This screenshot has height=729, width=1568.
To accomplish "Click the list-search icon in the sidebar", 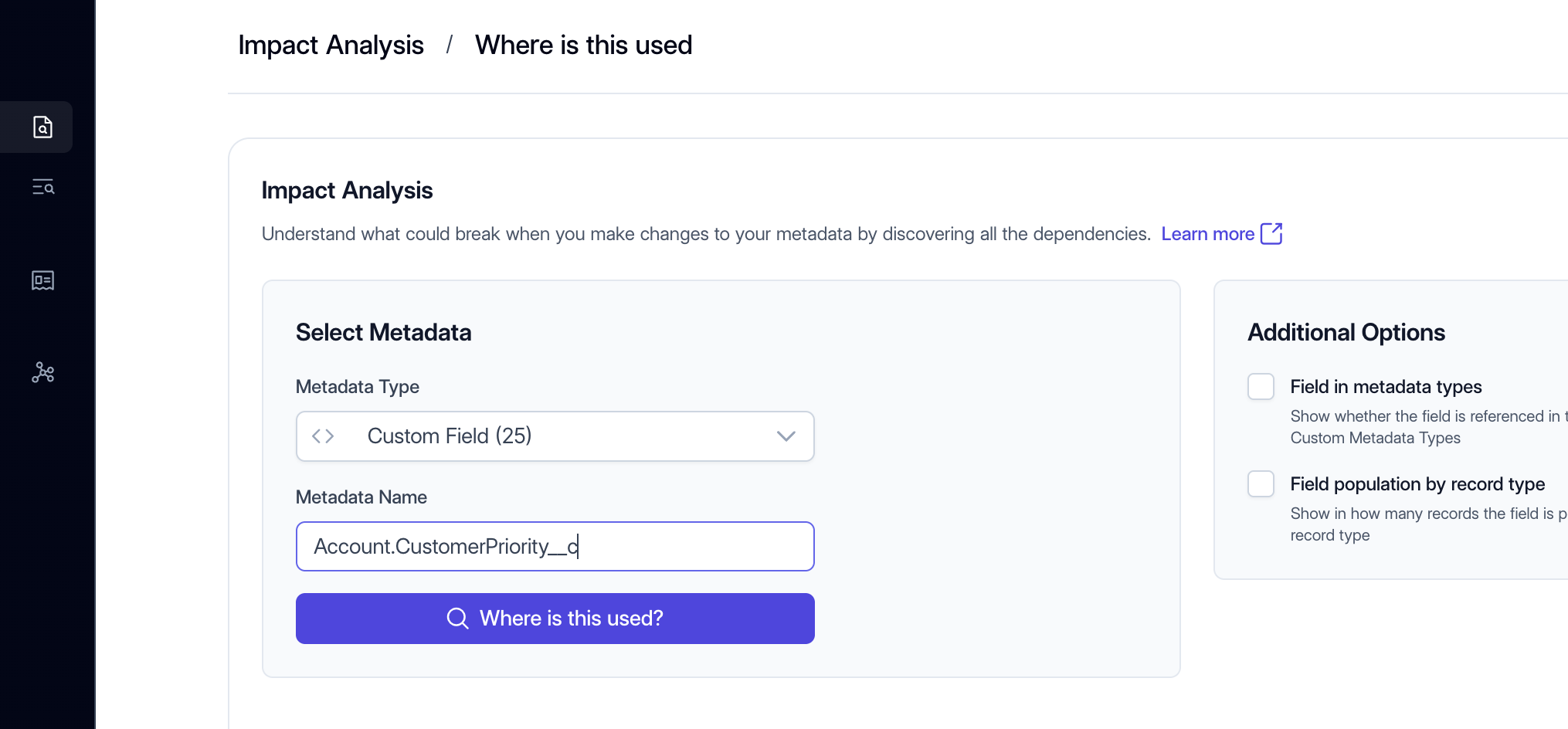I will tap(42, 187).
